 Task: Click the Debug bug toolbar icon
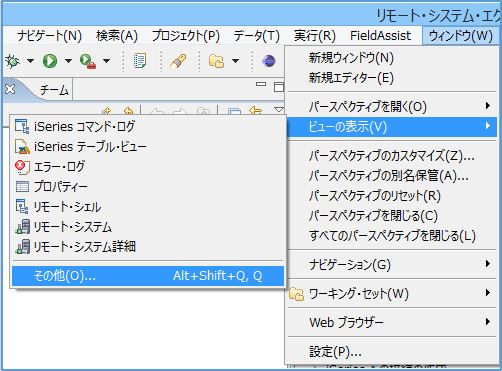[13, 61]
